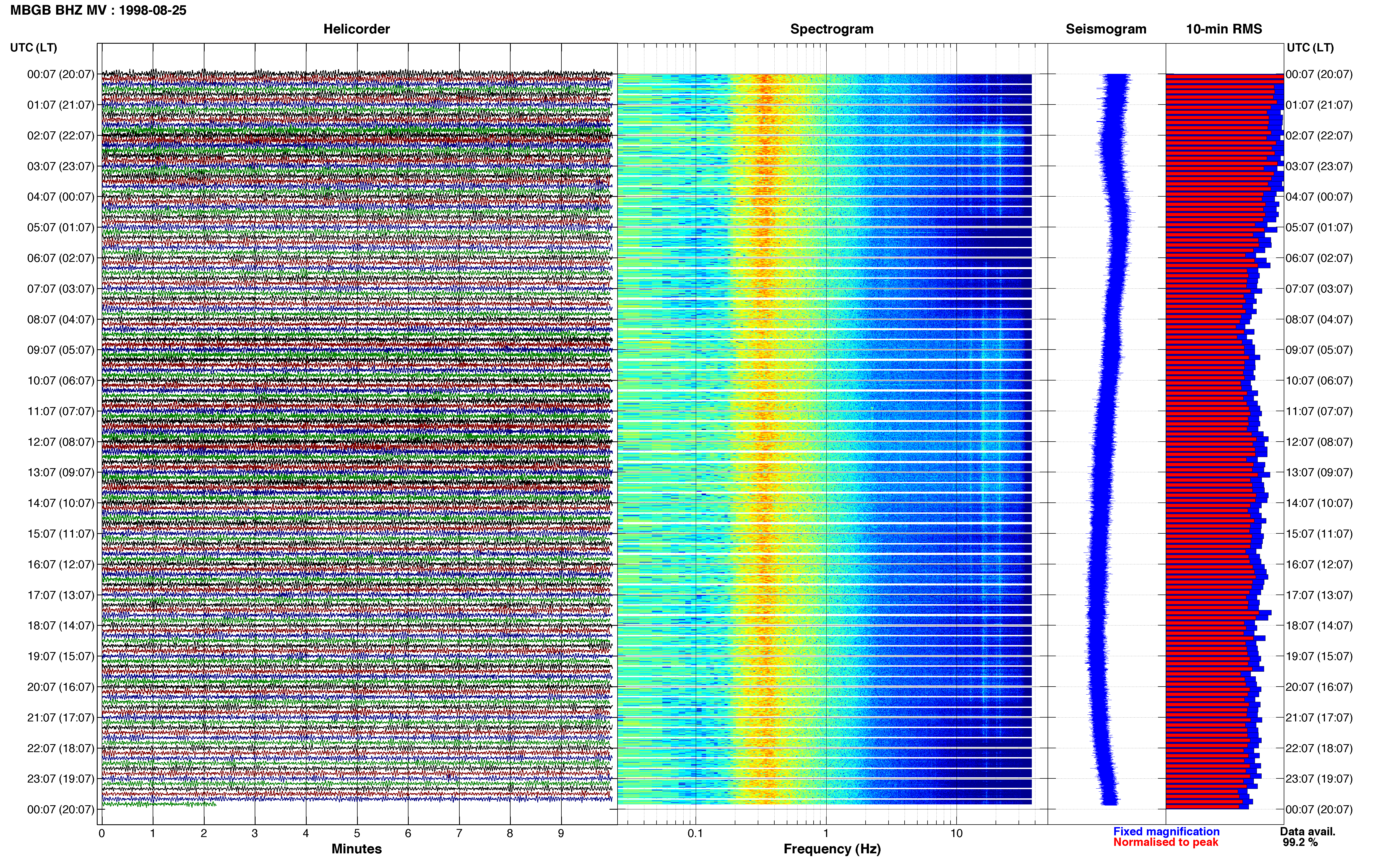Click '01:07 (21:07)' on the left time axis

61,105
